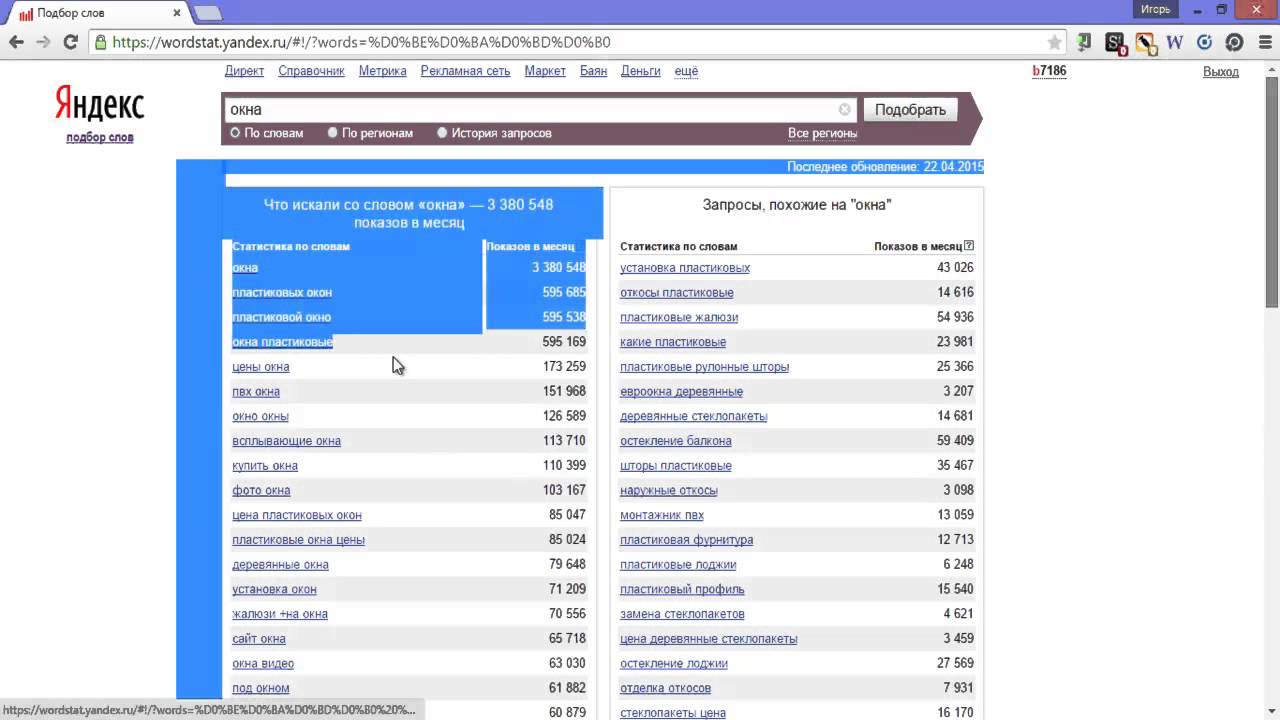Open the установка окон query link
The height and width of the screenshot is (720, 1280).
pyautogui.click(x=274, y=589)
